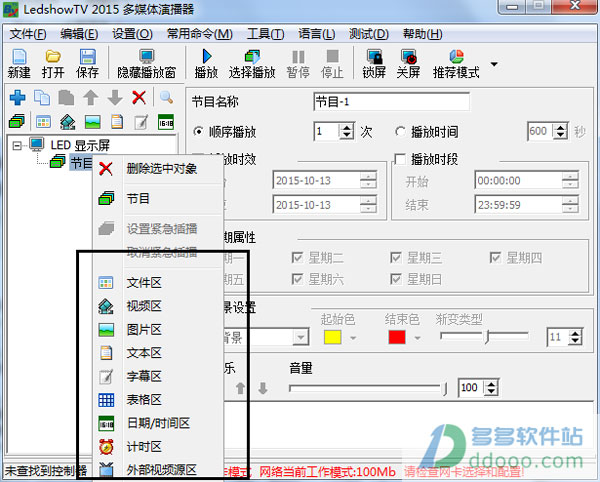The image size is (600, 482).
Task: Click the 渐变类型 slider
Action: 484,337
